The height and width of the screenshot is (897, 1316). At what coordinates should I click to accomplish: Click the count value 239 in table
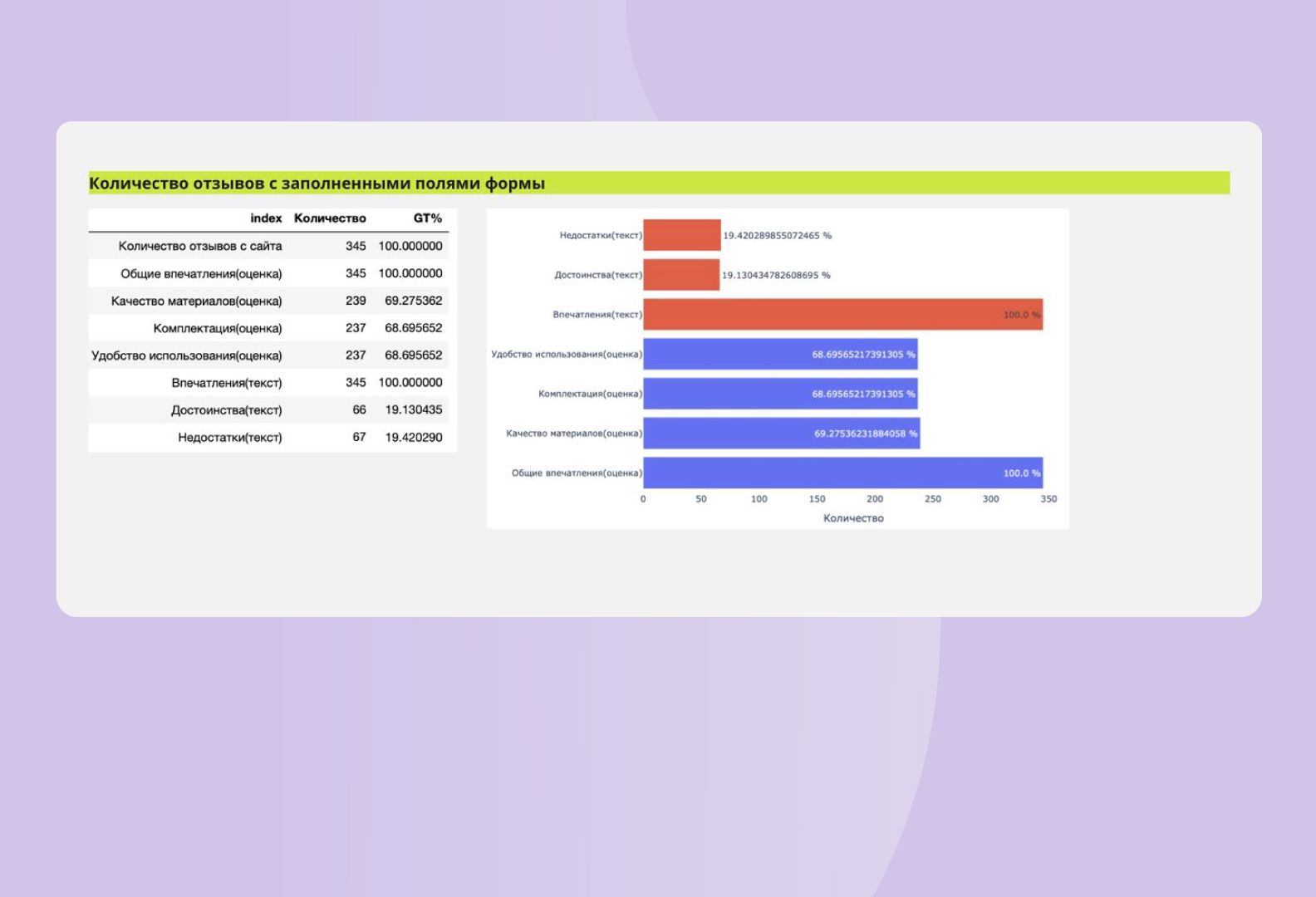click(x=356, y=301)
